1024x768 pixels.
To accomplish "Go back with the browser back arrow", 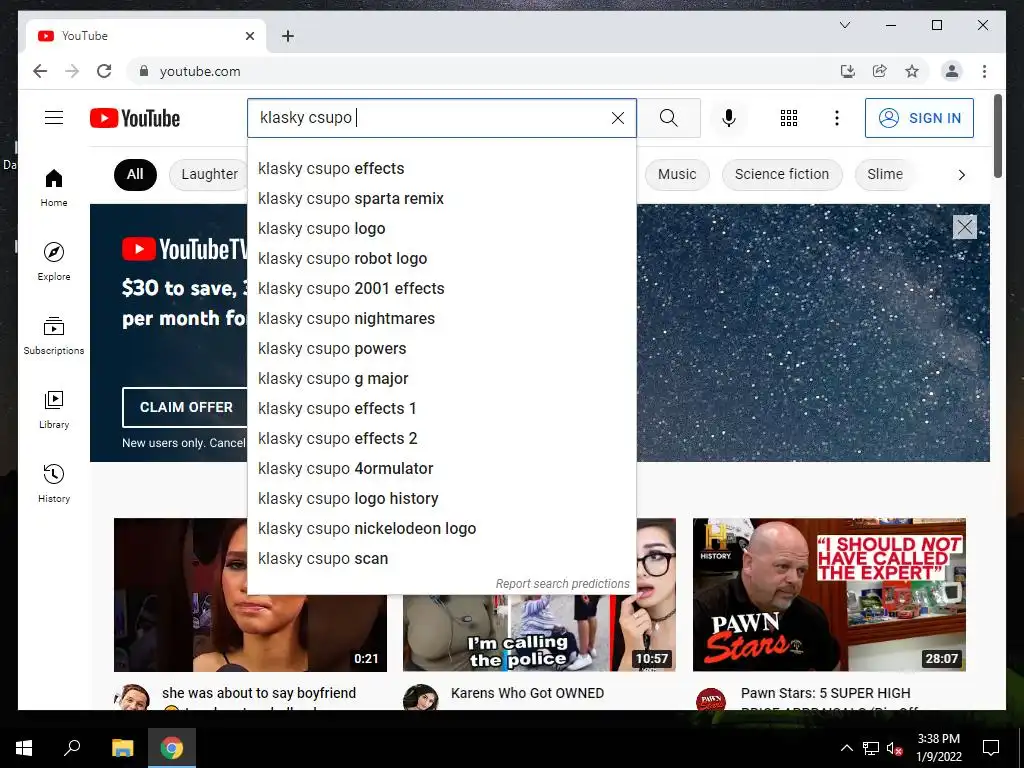I will click(40, 71).
